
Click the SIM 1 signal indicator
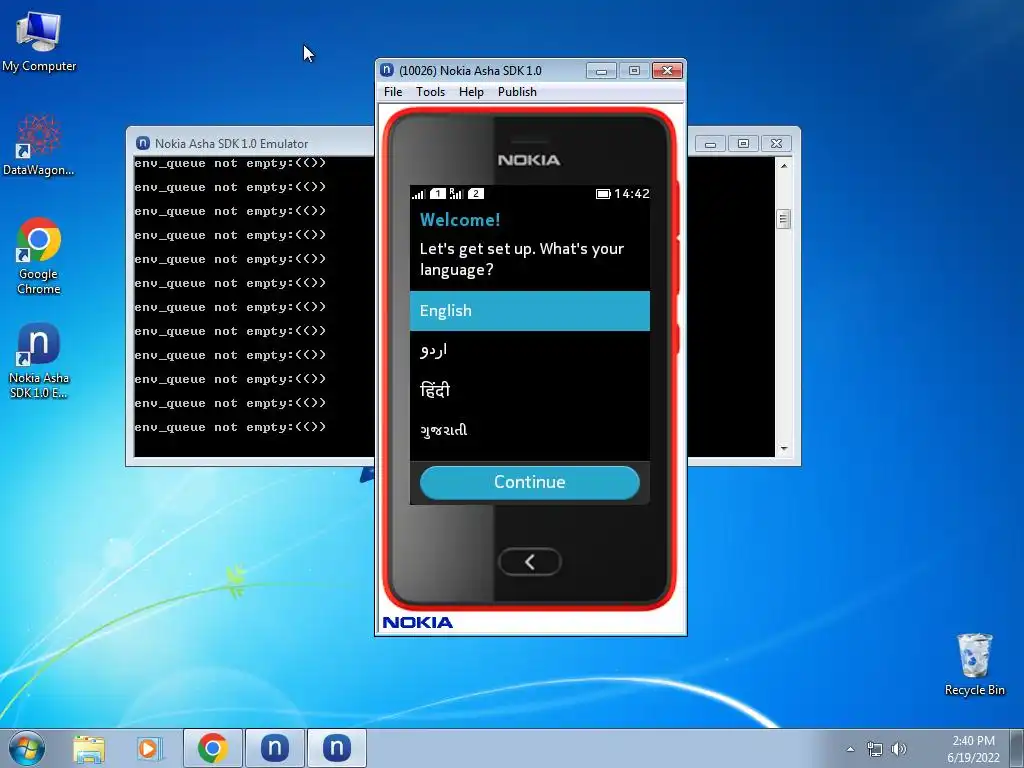tap(429, 193)
